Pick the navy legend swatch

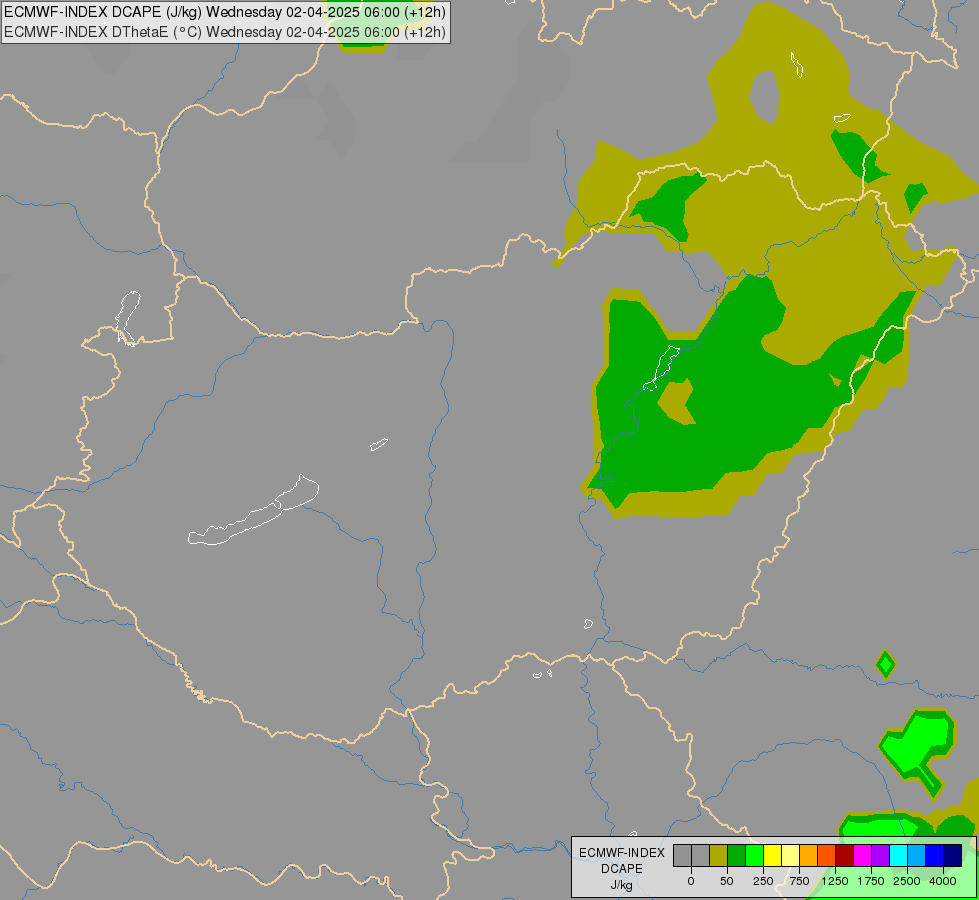pos(953,856)
